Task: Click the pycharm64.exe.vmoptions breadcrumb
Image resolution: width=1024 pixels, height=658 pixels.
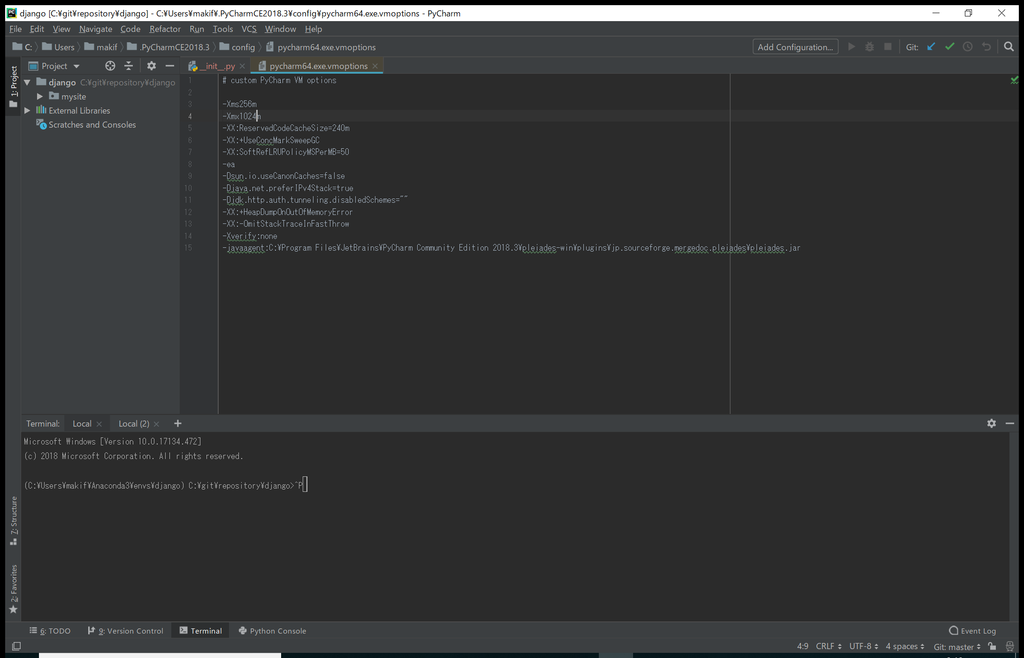Action: pos(321,47)
